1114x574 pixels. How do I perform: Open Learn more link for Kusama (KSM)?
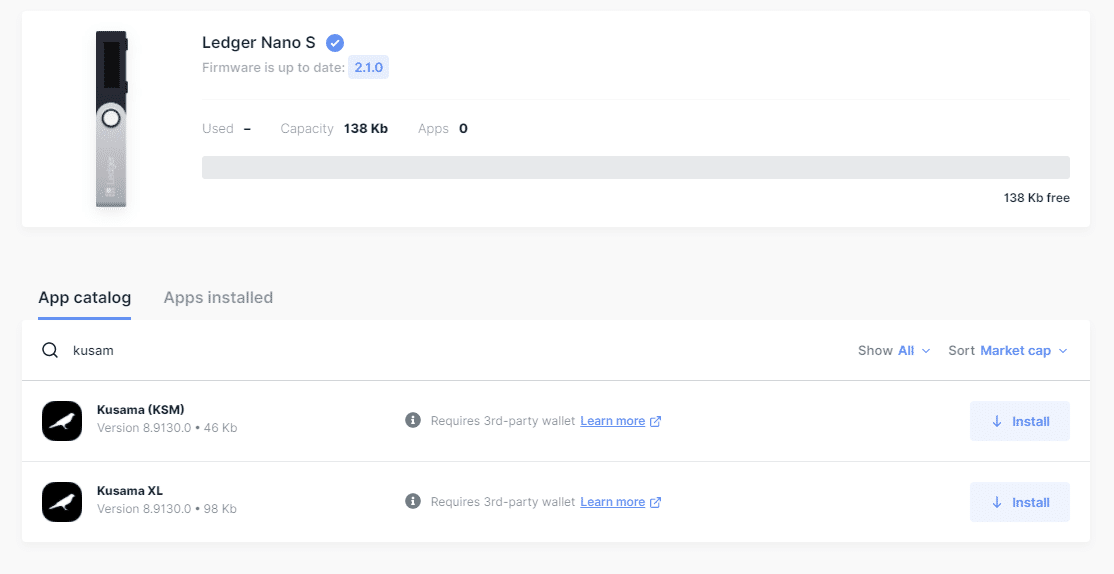(612, 421)
